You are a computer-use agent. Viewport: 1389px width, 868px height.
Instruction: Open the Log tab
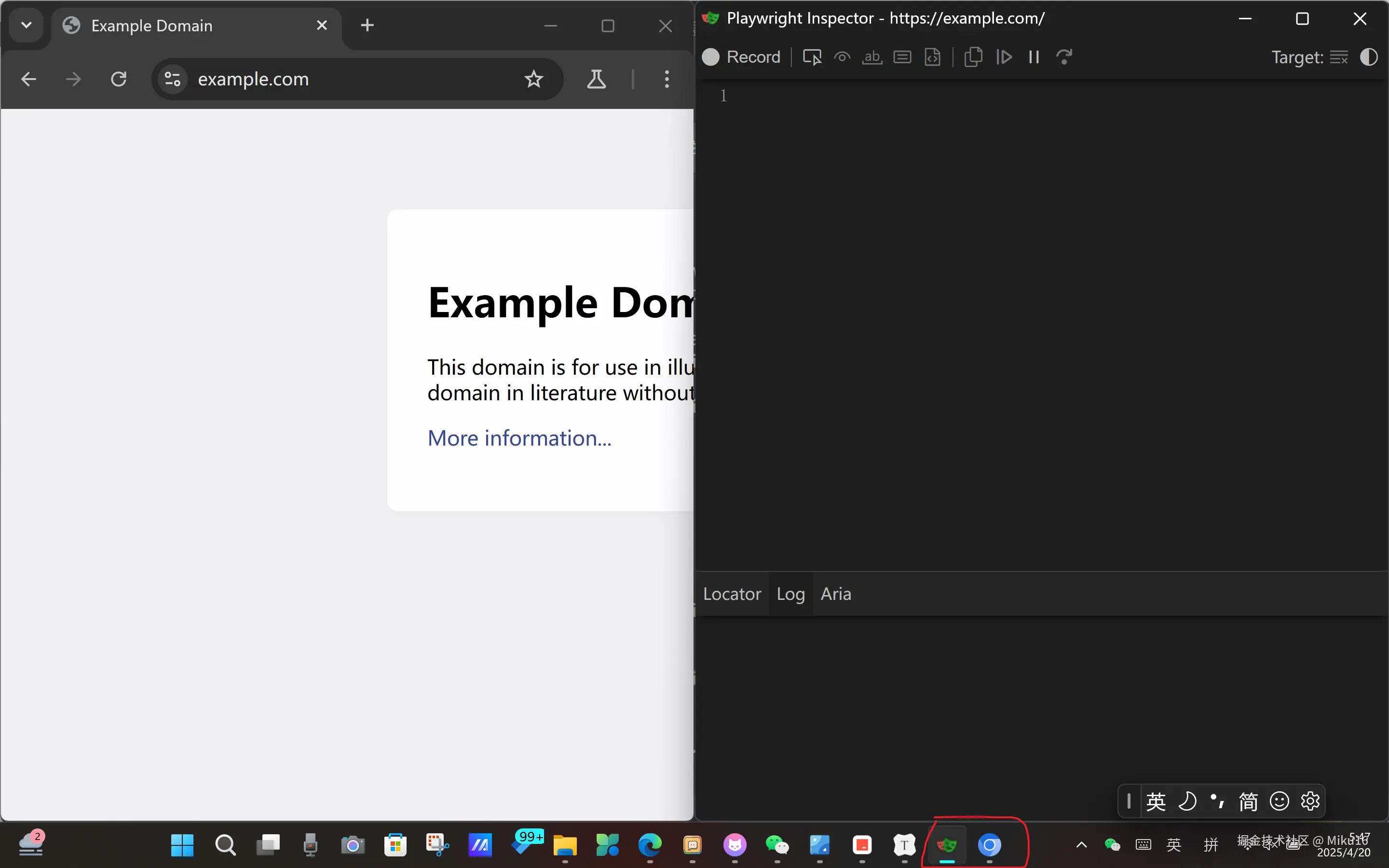pyautogui.click(x=790, y=594)
